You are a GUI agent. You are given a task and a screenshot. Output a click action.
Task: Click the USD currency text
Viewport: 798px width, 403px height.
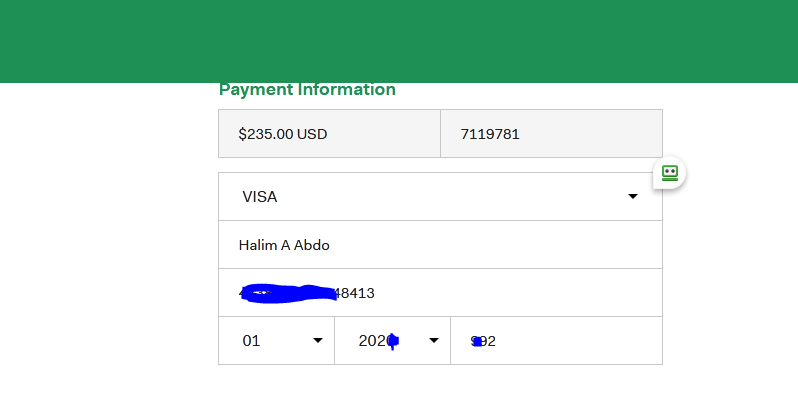click(312, 134)
